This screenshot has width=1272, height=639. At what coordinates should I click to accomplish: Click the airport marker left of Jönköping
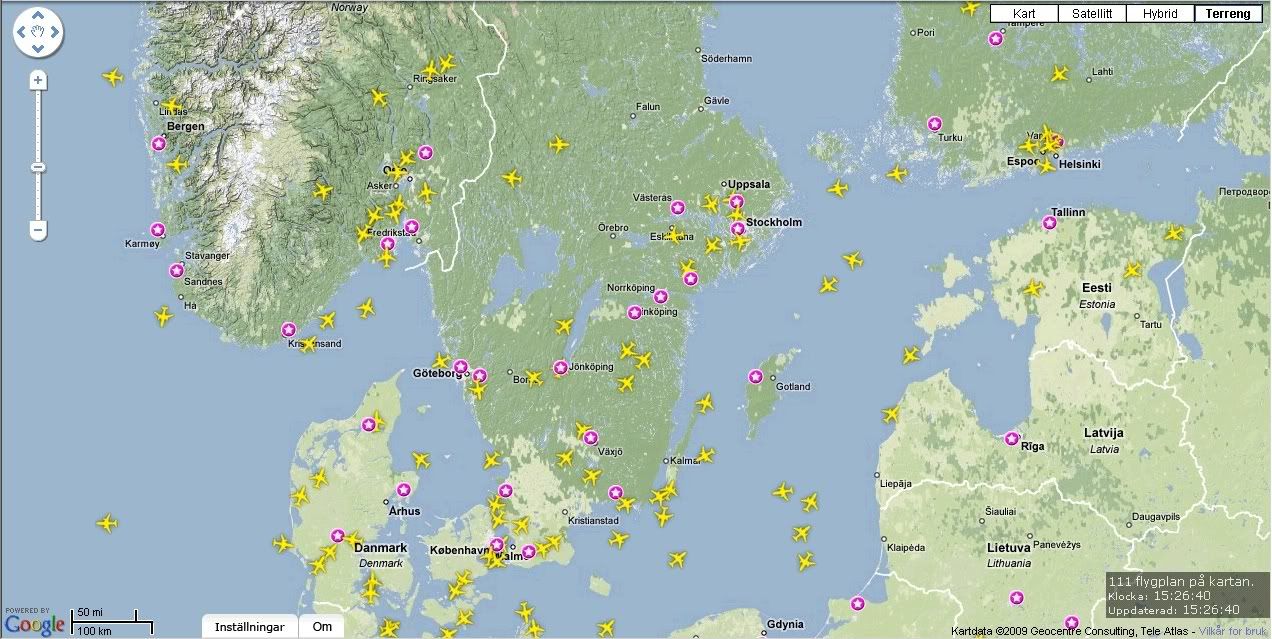point(561,367)
